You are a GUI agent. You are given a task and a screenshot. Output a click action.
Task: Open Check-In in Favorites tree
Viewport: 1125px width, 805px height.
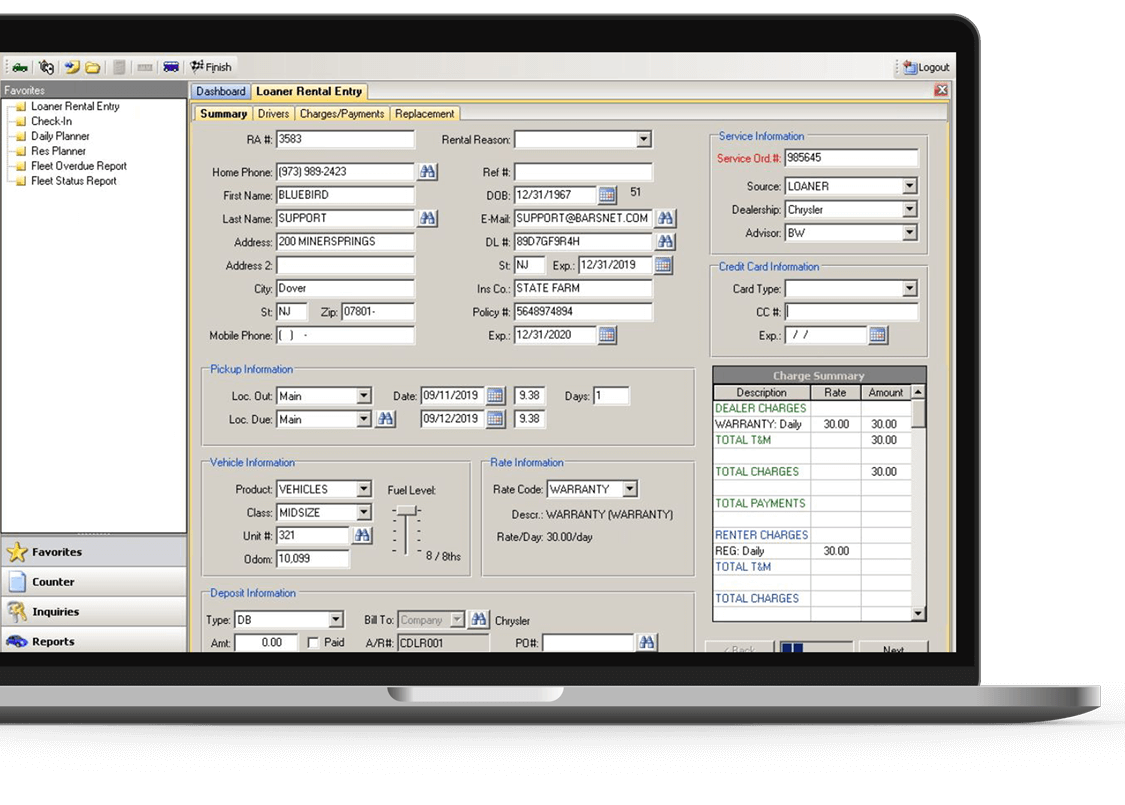click(51, 121)
